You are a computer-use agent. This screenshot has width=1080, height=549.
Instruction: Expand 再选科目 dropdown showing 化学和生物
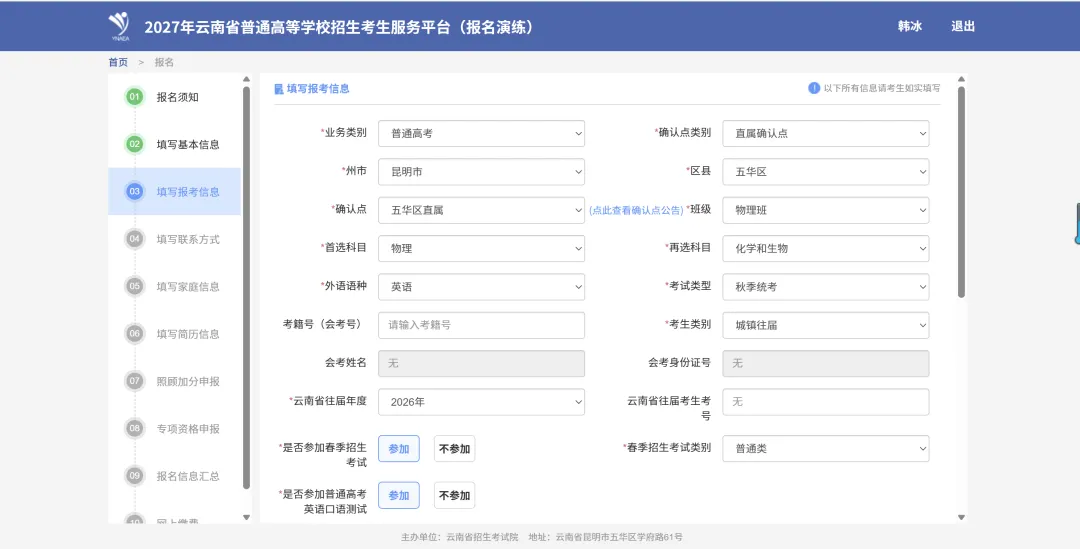point(826,248)
